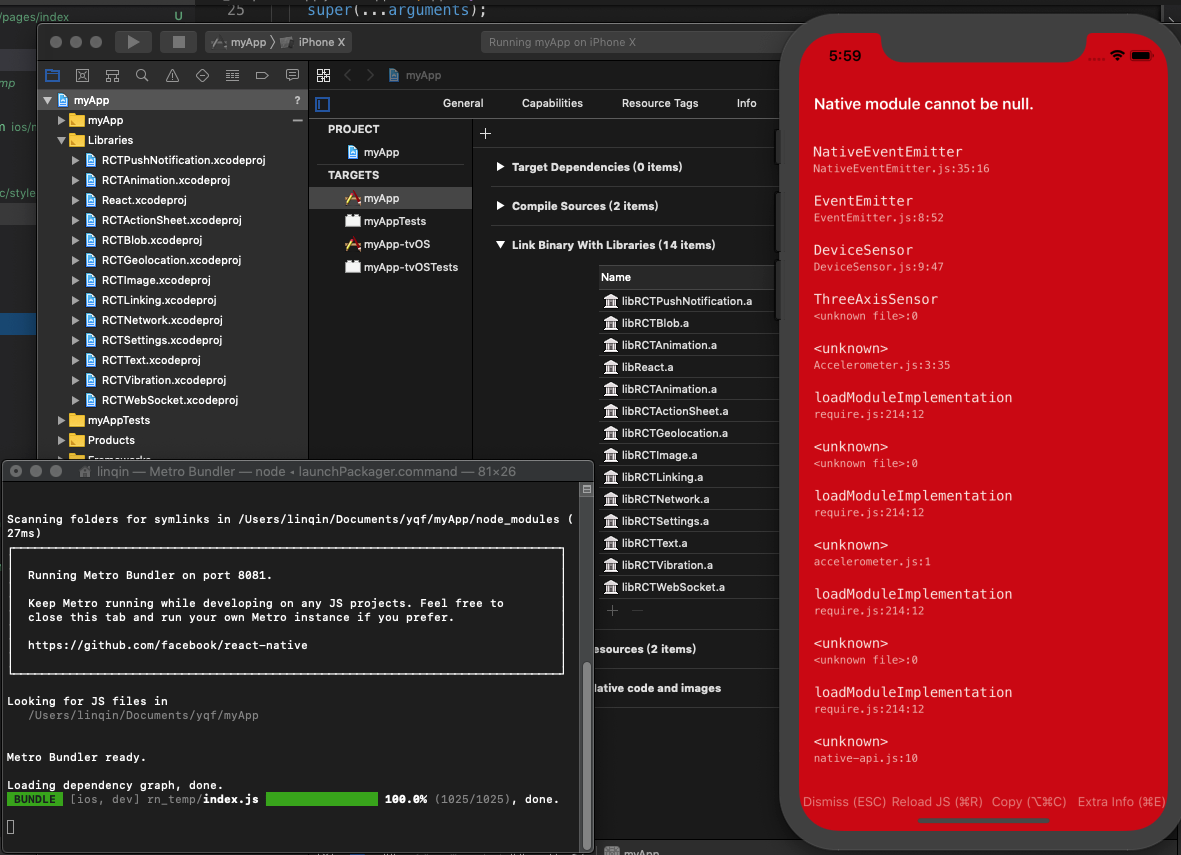
Task: Select libRCTGeolocation.a library row
Action: tap(688, 433)
